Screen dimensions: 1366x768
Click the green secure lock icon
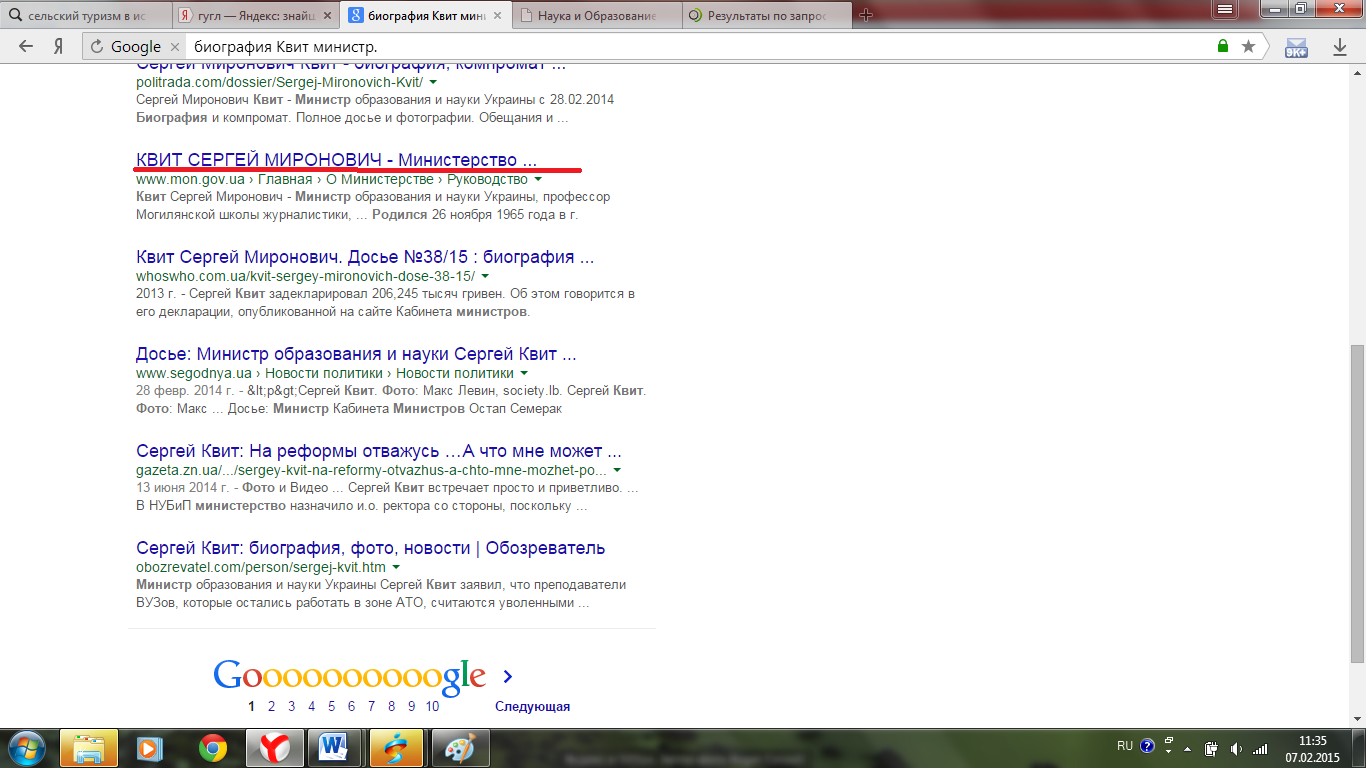[1223, 46]
